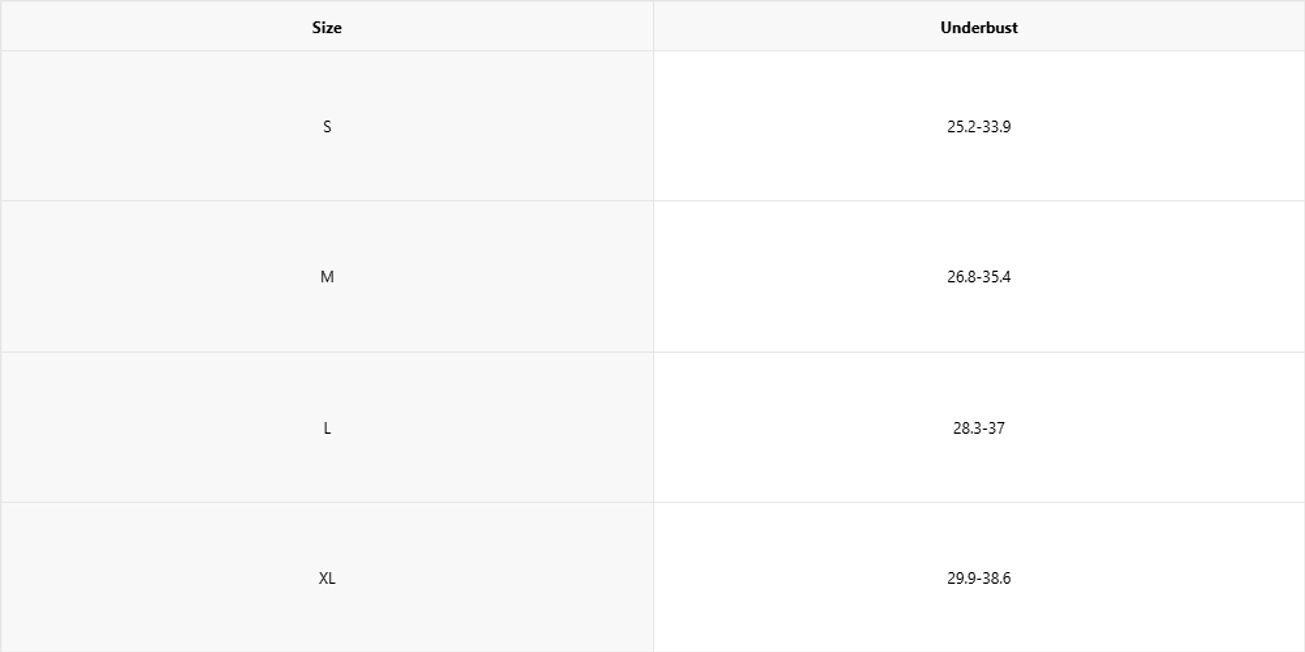Pick the underbust range for size L

click(979, 428)
